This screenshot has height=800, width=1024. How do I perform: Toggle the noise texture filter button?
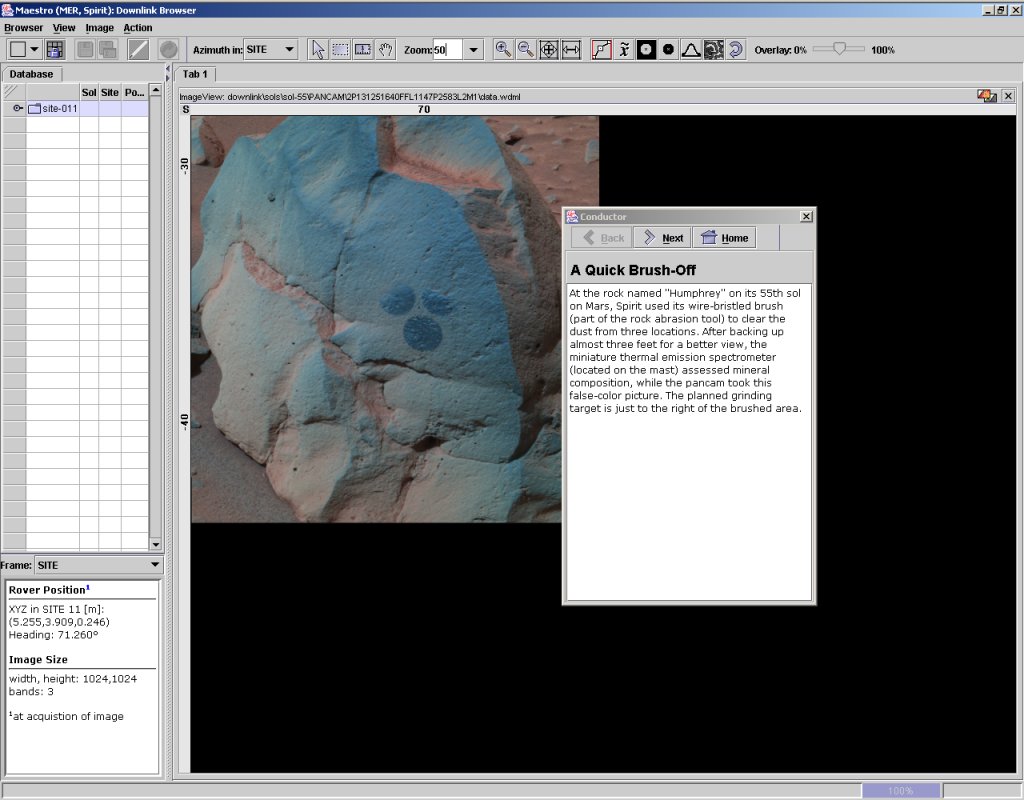coord(714,49)
